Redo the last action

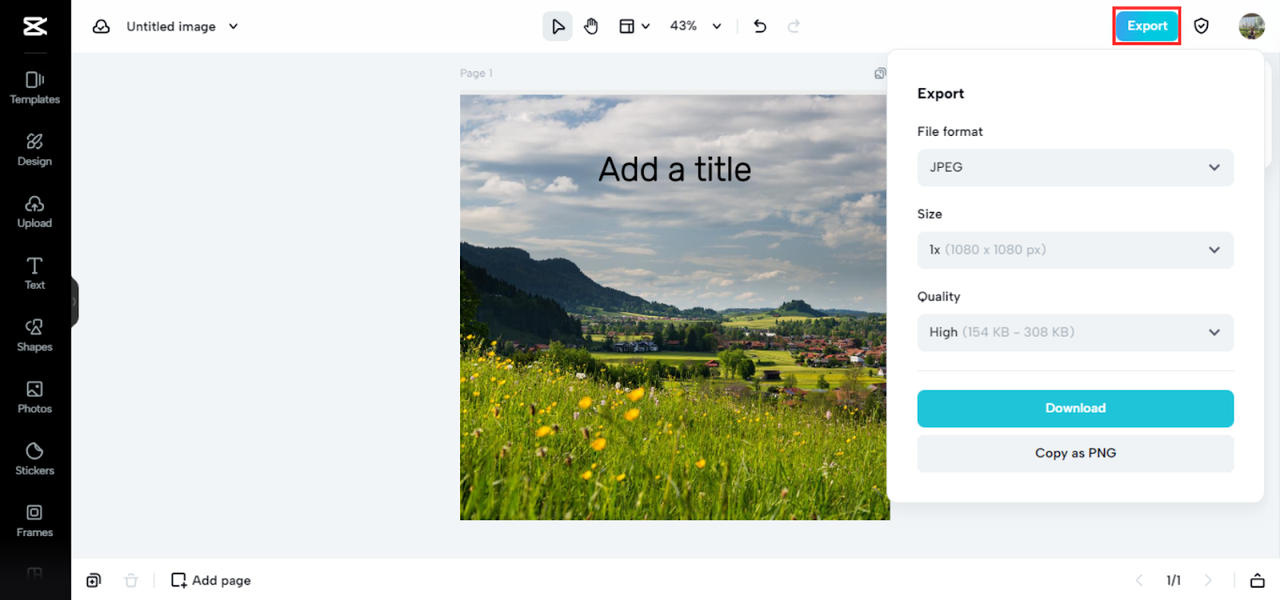point(794,26)
